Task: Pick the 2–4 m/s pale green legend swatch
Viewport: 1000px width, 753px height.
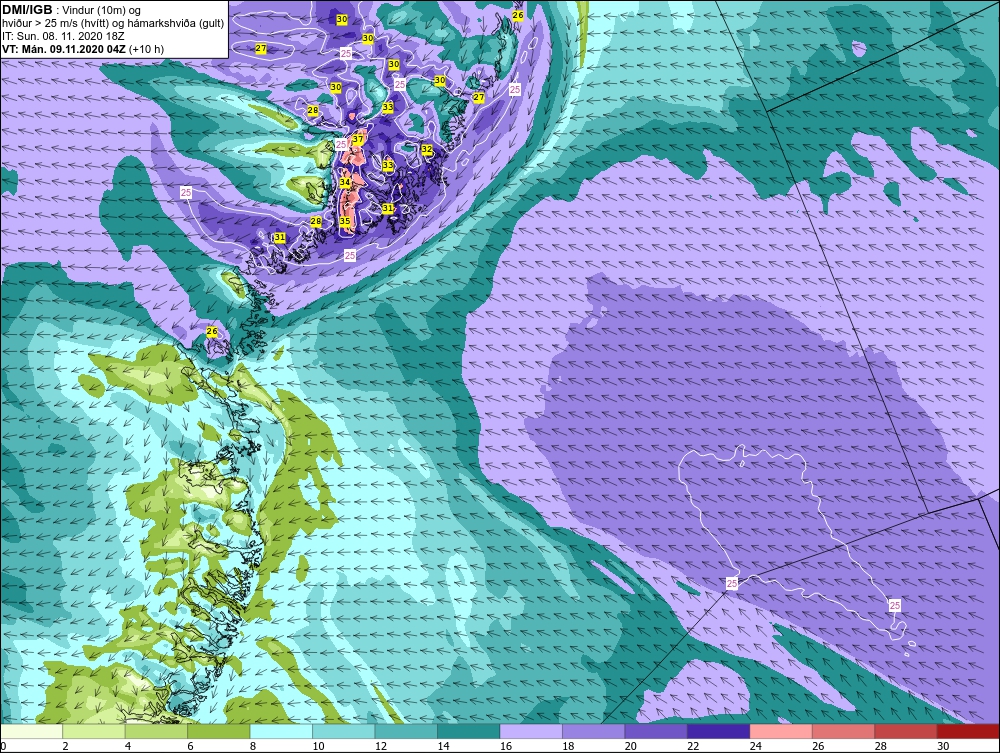Action: (x=94, y=731)
